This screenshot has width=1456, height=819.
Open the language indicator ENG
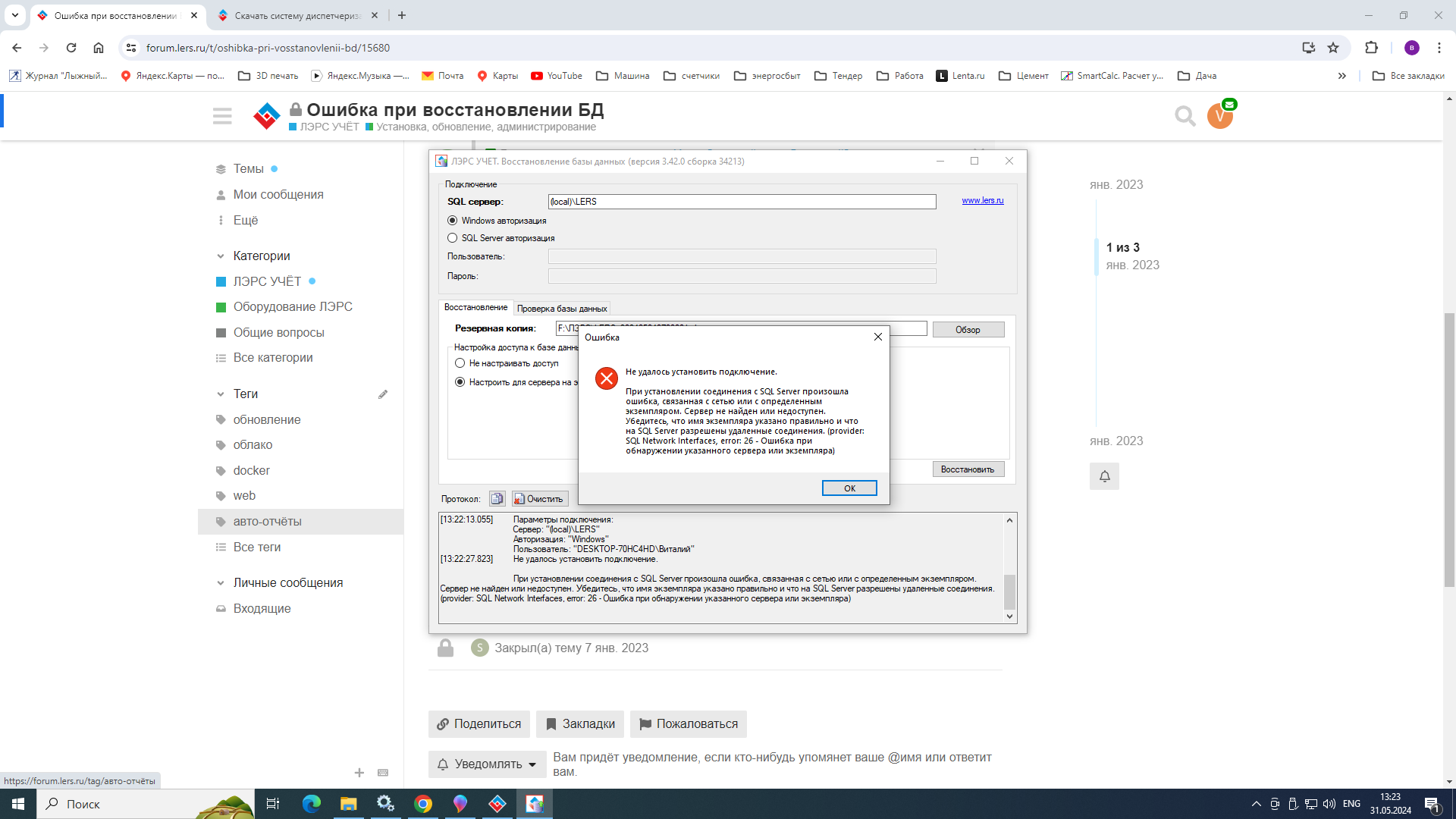point(1351,804)
